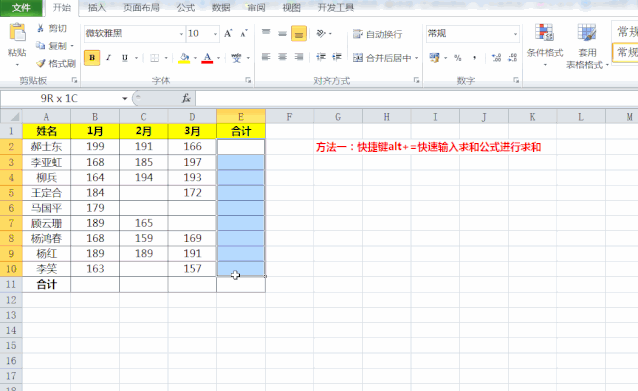This screenshot has width=638, height=391.
Task: Switch to the 数据 Data tab
Action: pyautogui.click(x=221, y=7)
